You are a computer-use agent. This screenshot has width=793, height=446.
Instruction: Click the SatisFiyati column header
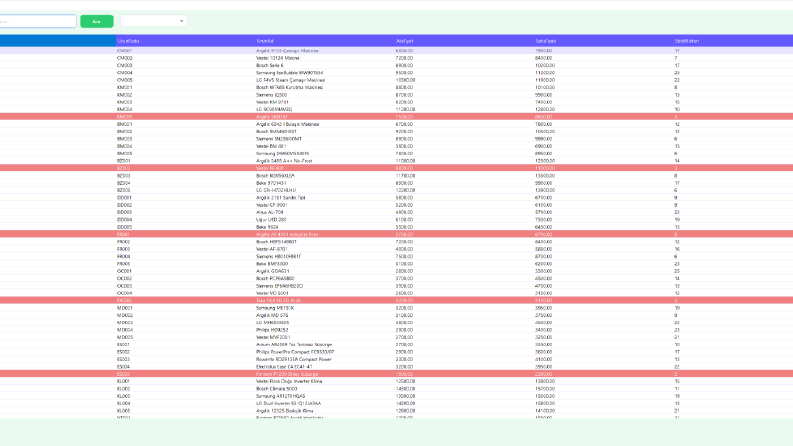(x=546, y=41)
